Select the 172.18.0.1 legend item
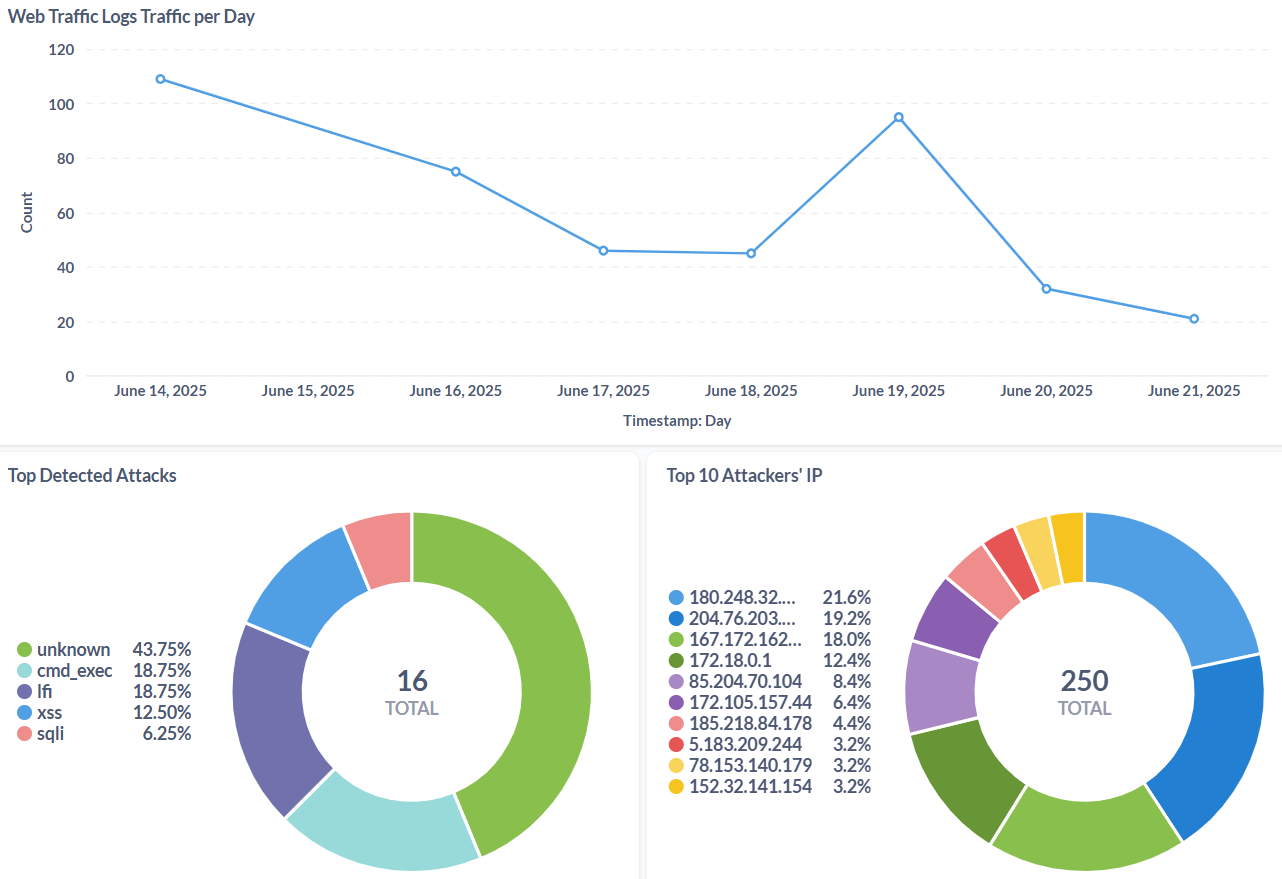 [730, 660]
